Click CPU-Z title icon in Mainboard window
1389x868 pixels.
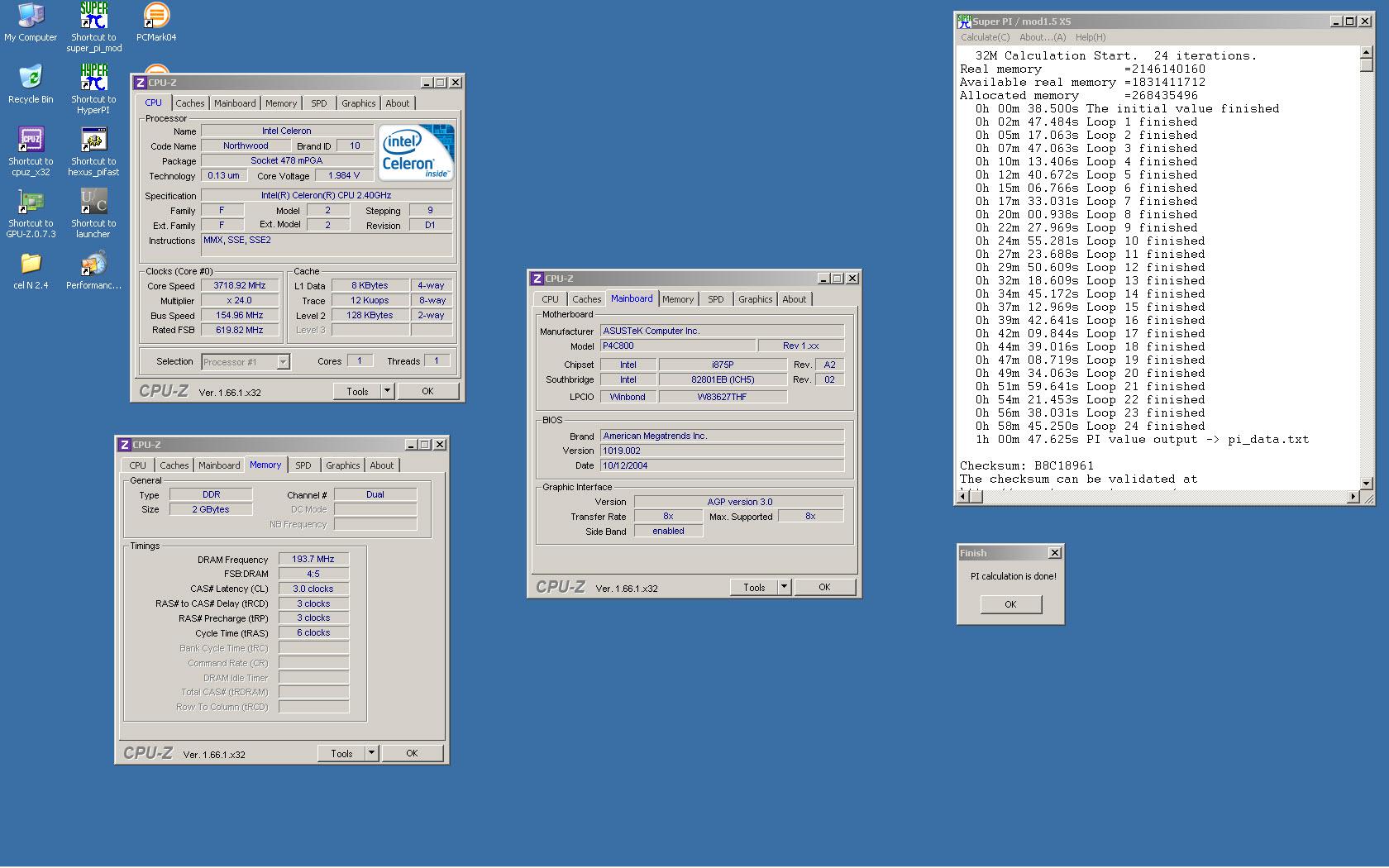pyautogui.click(x=537, y=279)
